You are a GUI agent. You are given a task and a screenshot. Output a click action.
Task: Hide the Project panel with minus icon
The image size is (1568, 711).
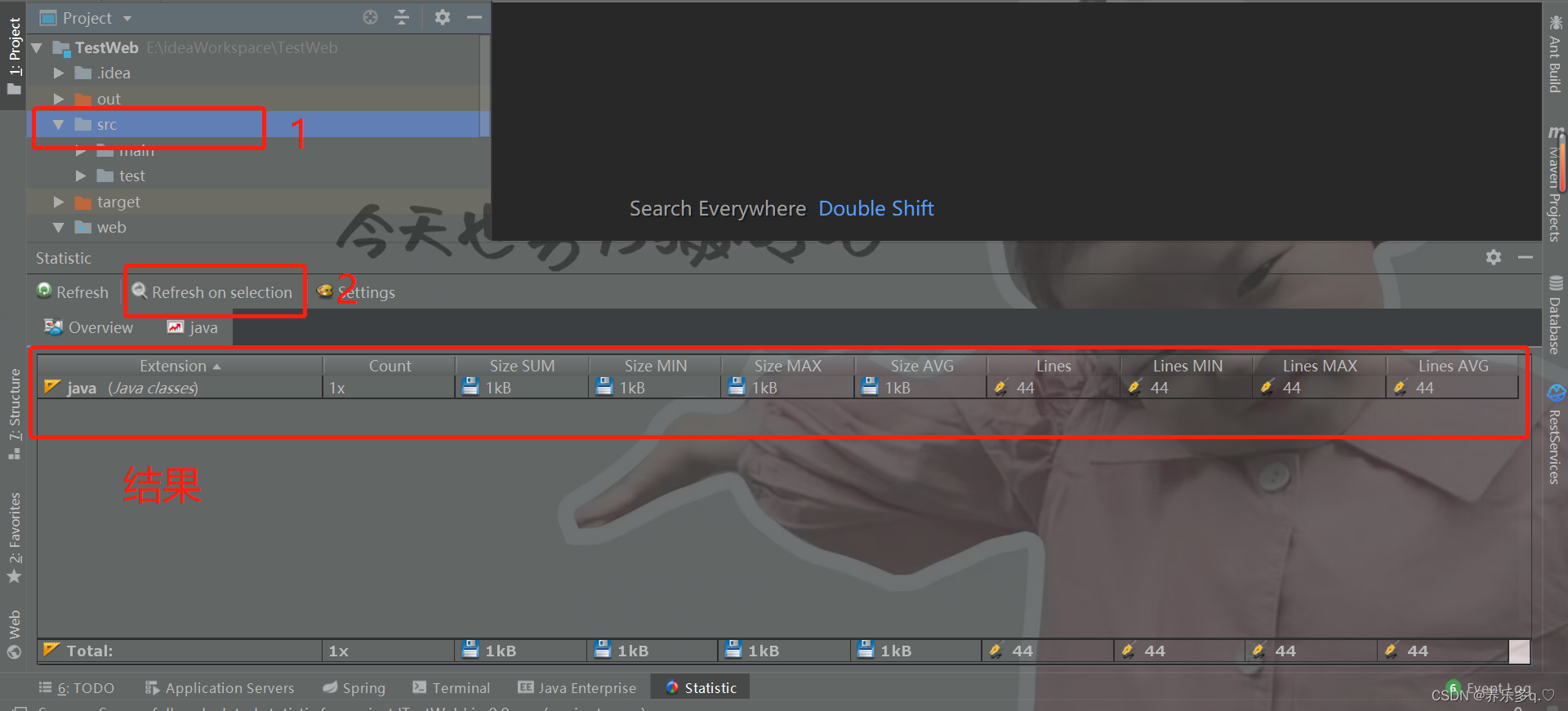click(474, 17)
